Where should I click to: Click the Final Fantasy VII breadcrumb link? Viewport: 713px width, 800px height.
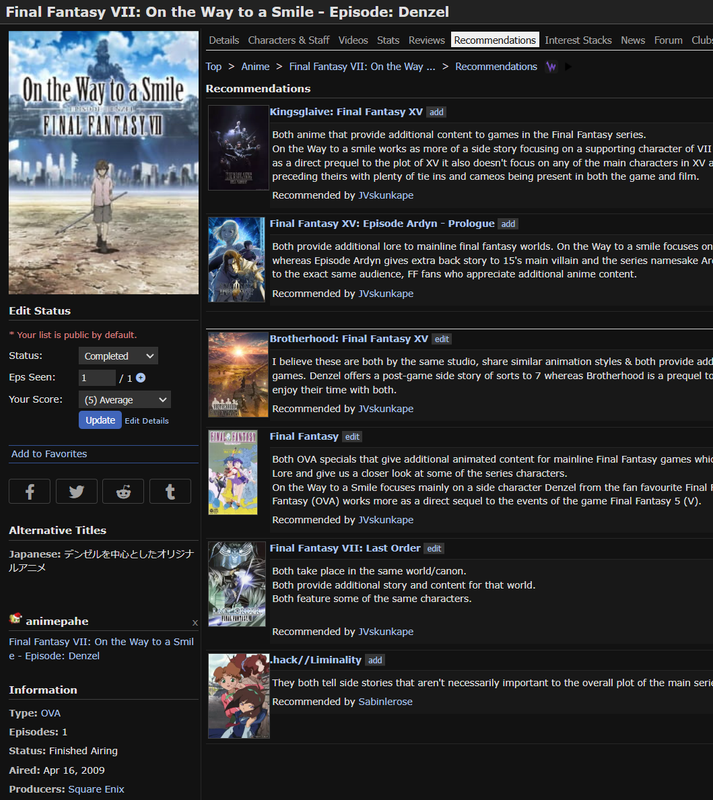coord(362,67)
